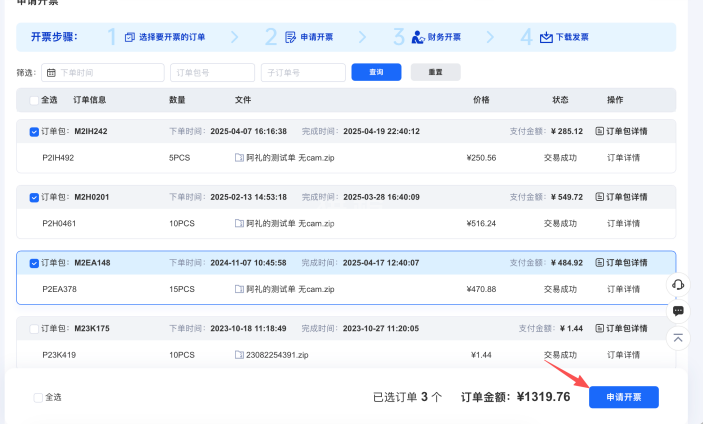Click the step 3 finance invoicing icon
The height and width of the screenshot is (424, 703).
[418, 37]
